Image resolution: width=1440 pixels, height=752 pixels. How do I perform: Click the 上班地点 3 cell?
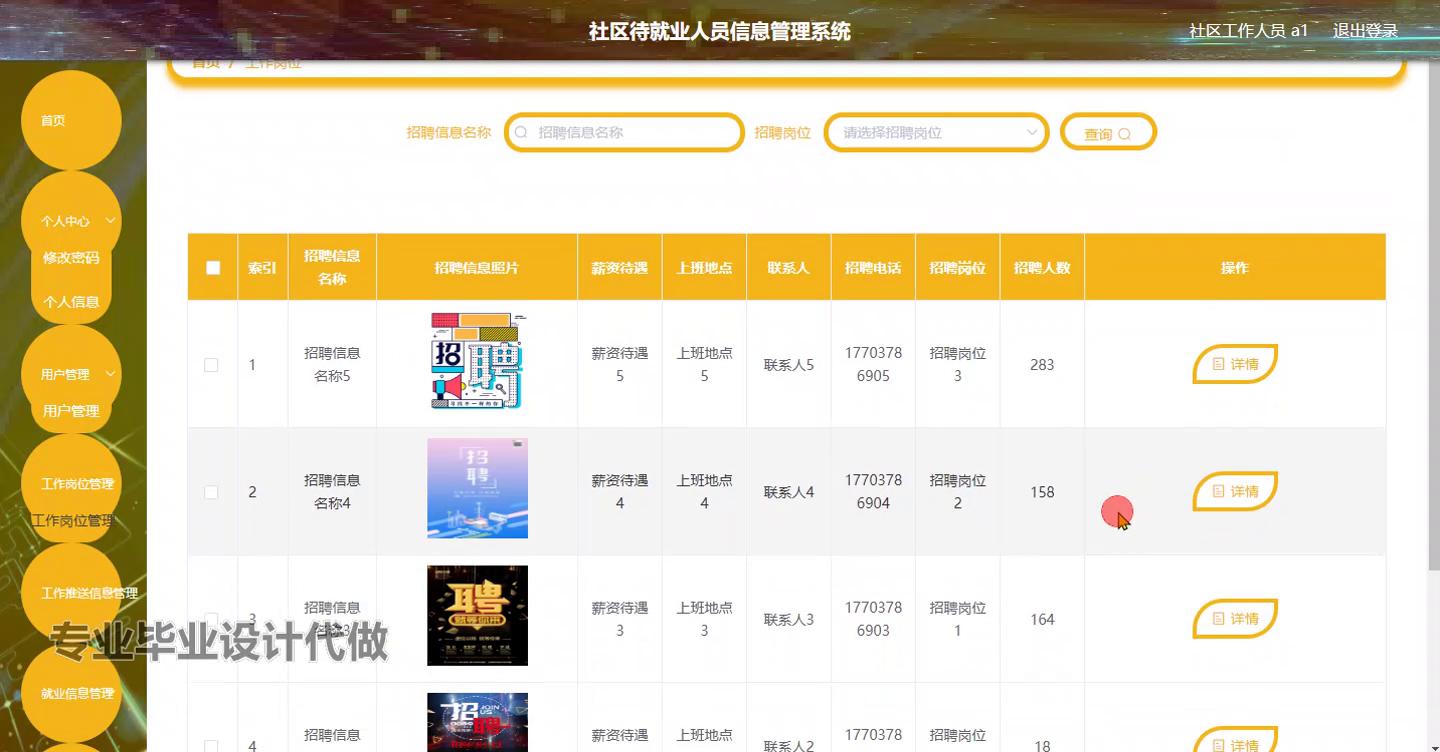[704, 618]
